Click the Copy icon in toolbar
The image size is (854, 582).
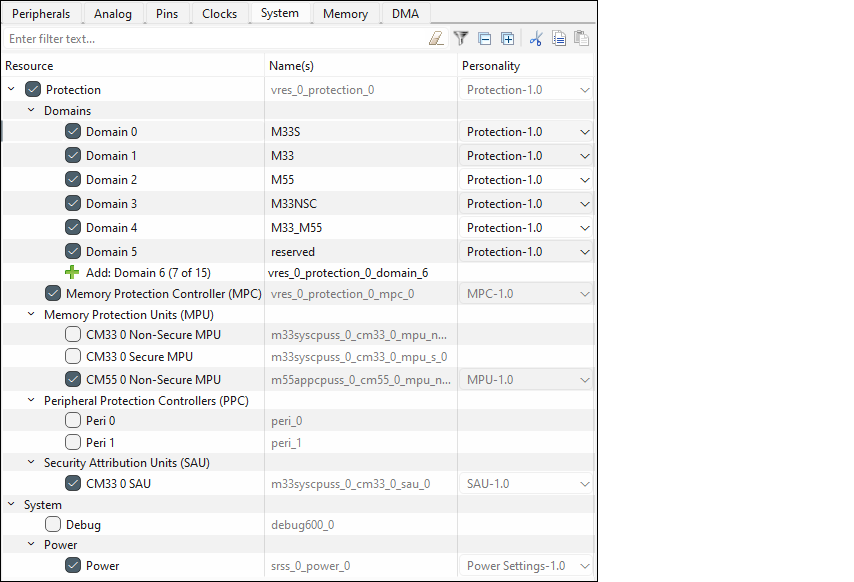559,39
